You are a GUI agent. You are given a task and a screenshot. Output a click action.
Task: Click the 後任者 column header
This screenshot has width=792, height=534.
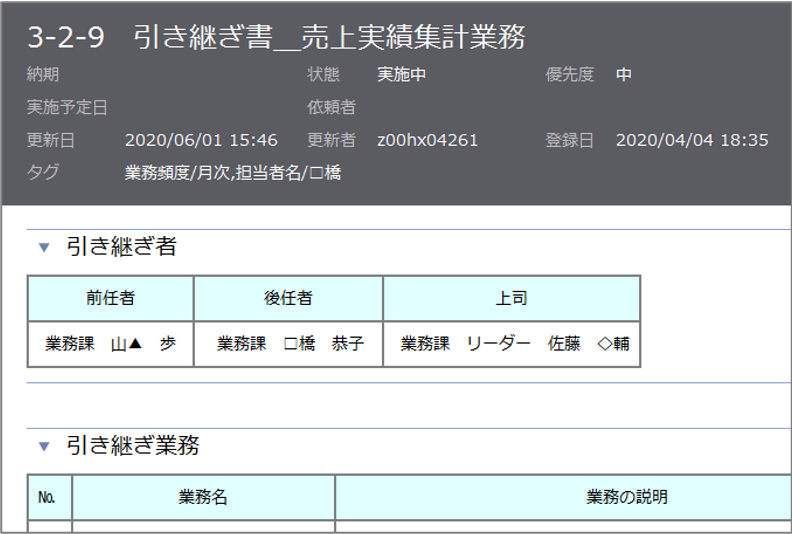pyautogui.click(x=288, y=298)
